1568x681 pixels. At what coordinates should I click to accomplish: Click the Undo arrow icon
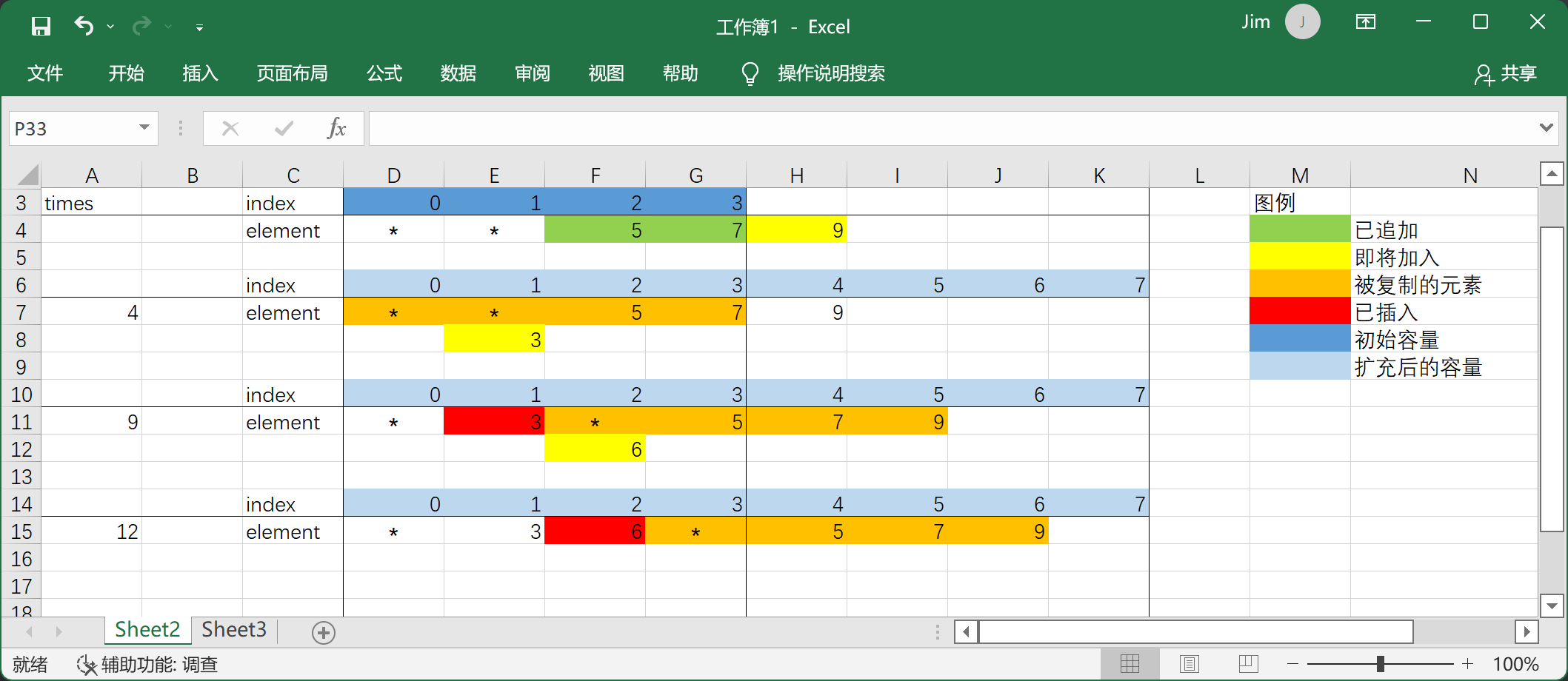click(84, 27)
